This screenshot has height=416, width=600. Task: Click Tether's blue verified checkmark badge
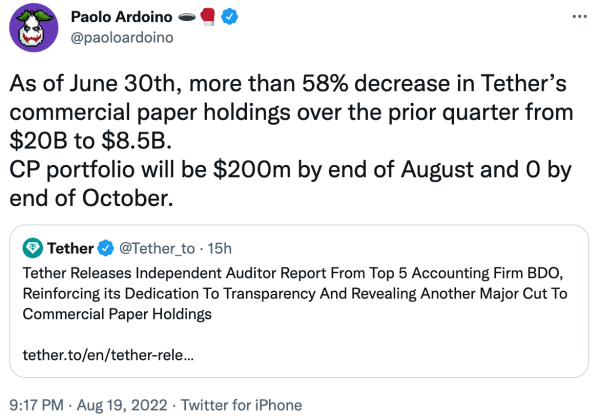pyautogui.click(x=106, y=248)
